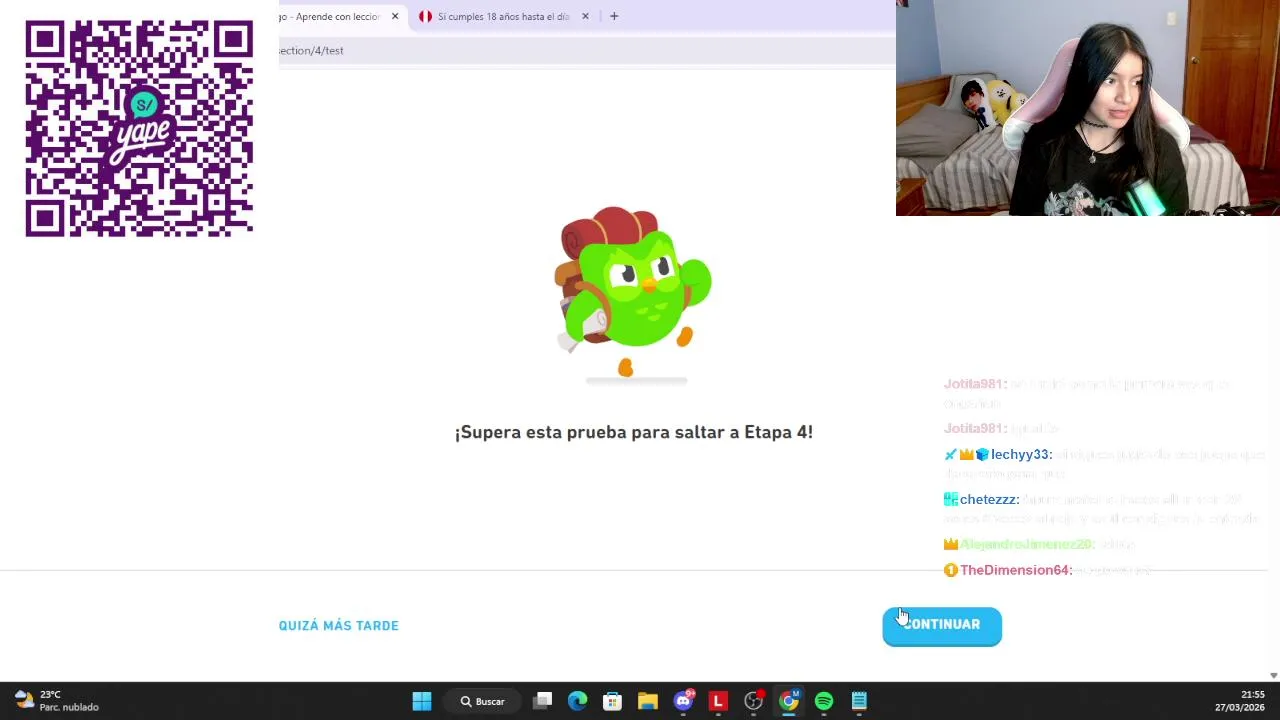Open a new browser tab with plus
The height and width of the screenshot is (720, 1280).
[614, 16]
